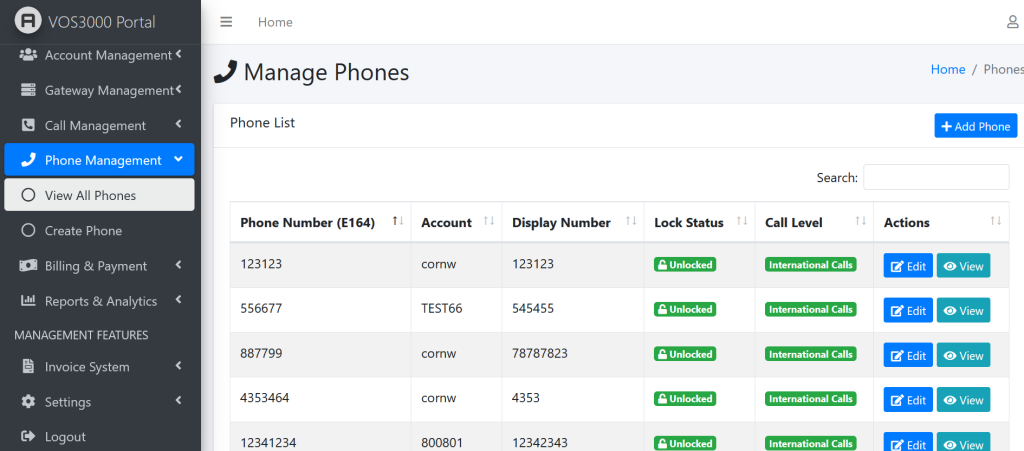Open Create Phone menu item
Screen dimensions: 1024x451
99,230
